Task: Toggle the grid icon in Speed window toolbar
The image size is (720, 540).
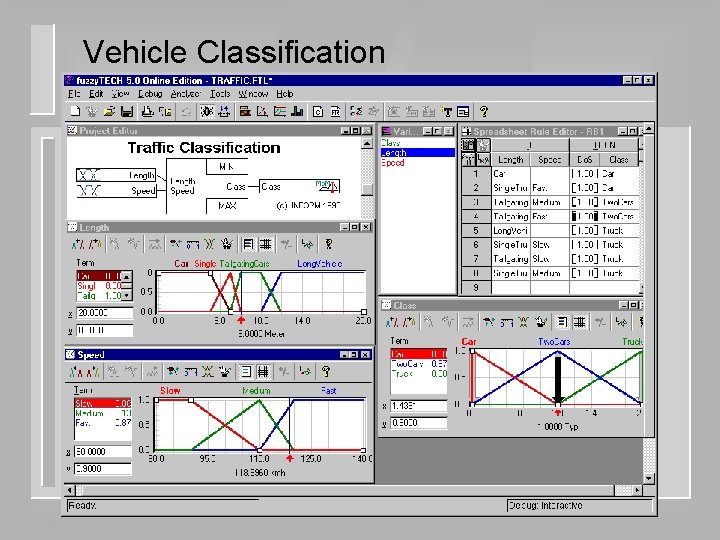Action: click(x=263, y=371)
